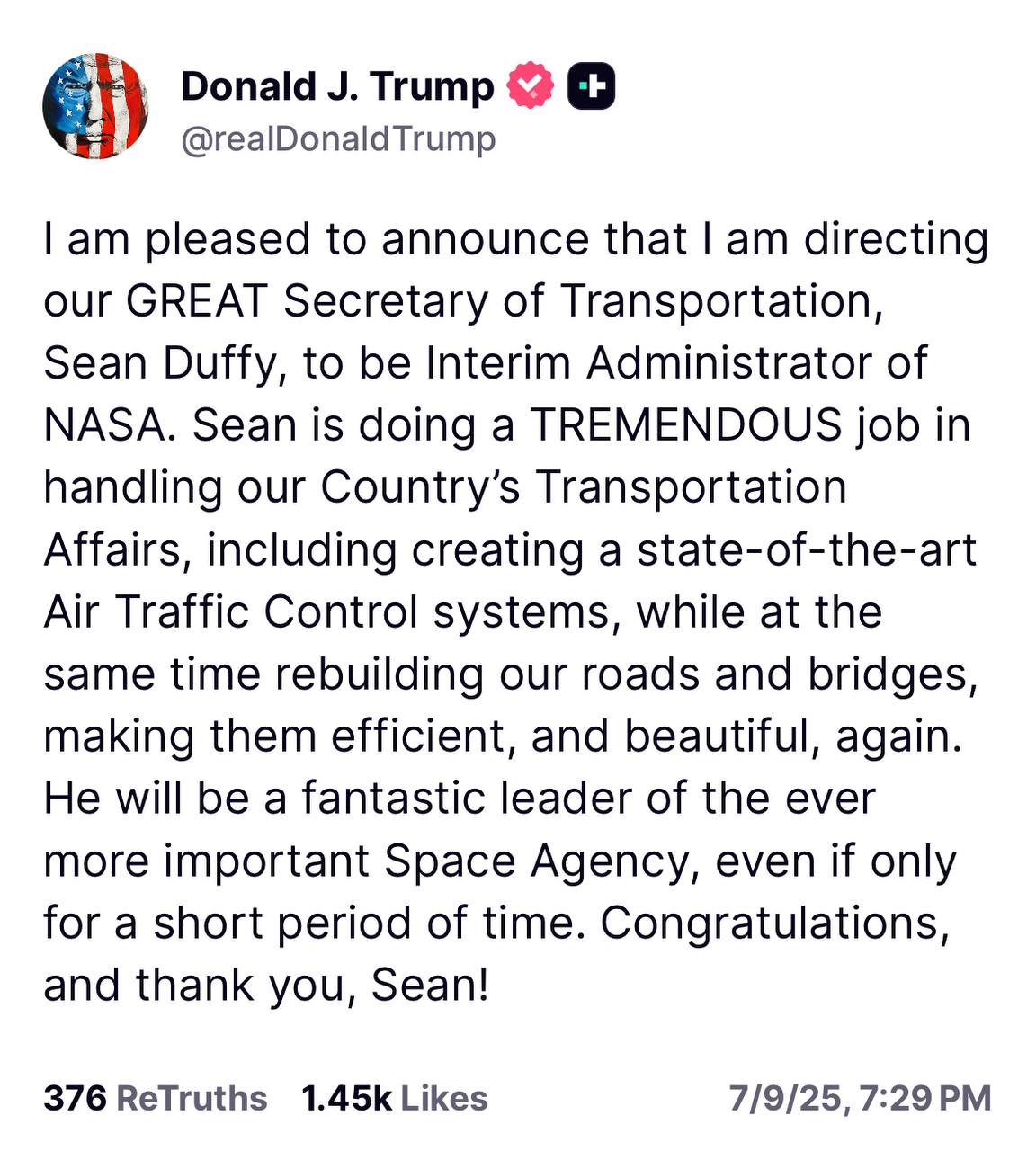Click the phrase state-of-the-art

coord(807,549)
